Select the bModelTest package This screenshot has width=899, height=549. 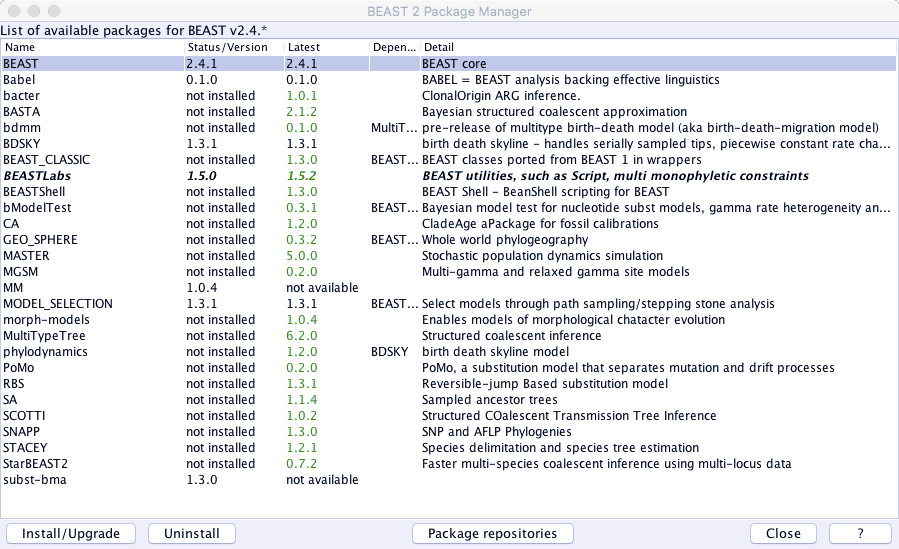[x=449, y=208]
